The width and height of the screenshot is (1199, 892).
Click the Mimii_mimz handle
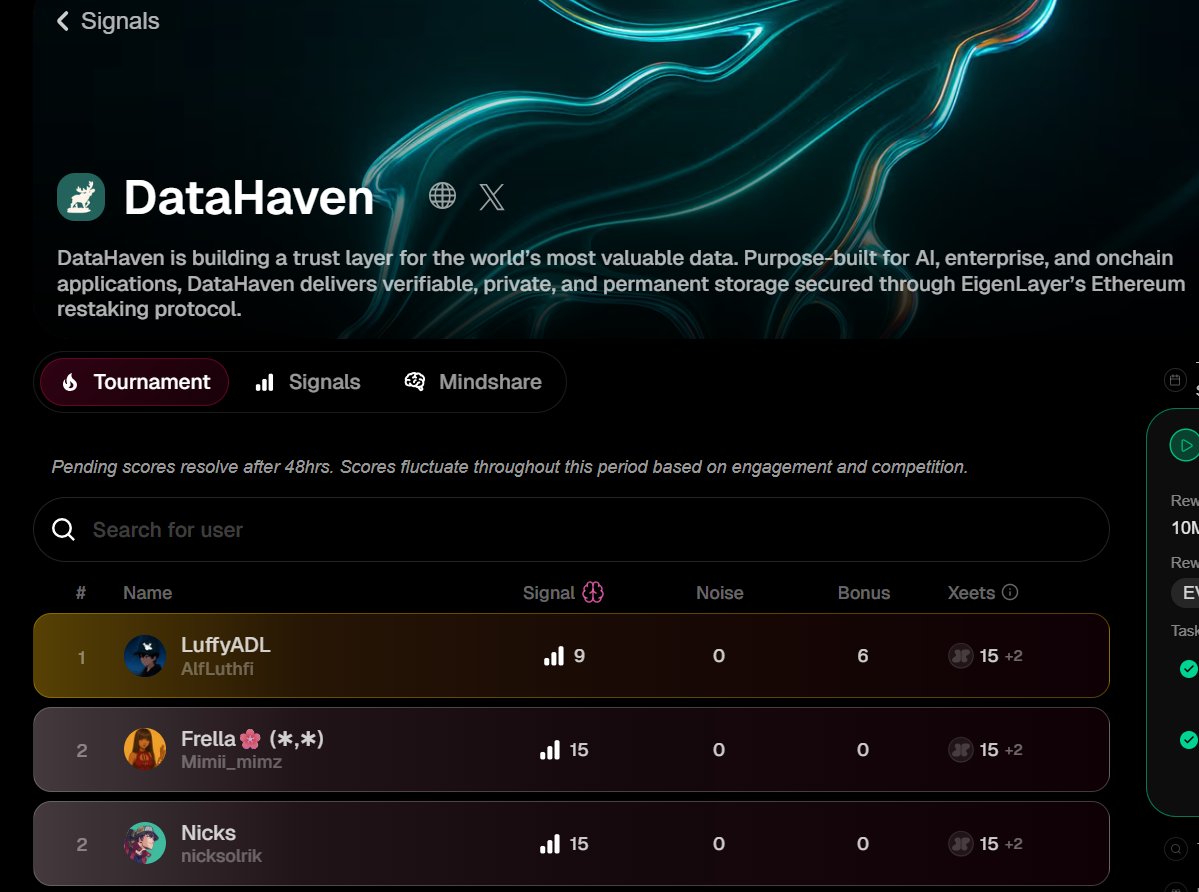[x=232, y=762]
